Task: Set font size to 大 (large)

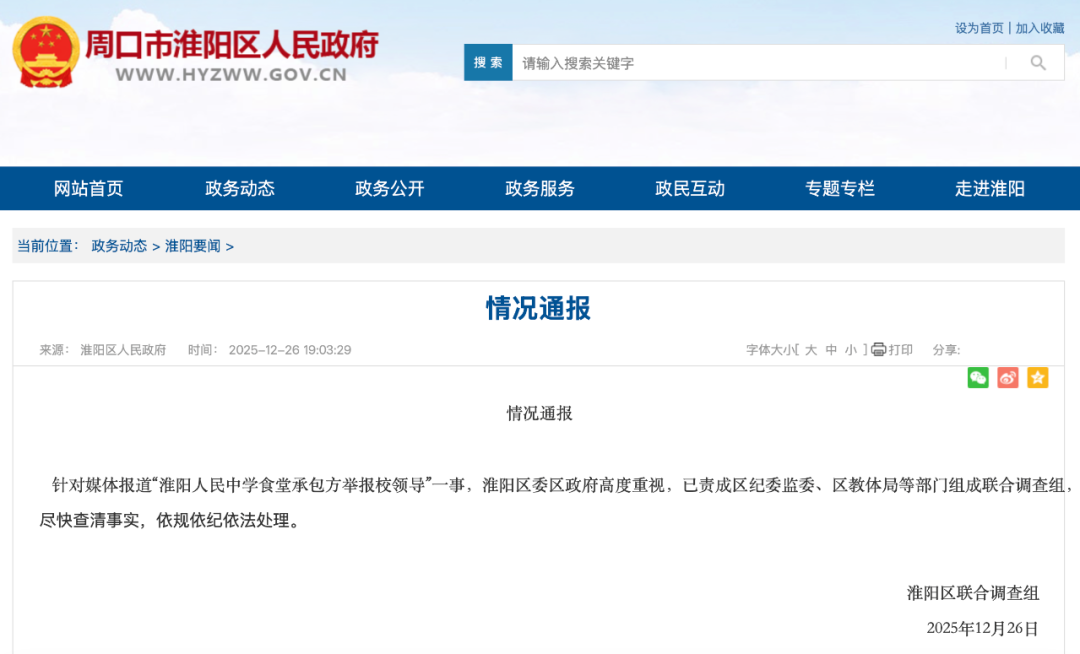Action: (811, 350)
